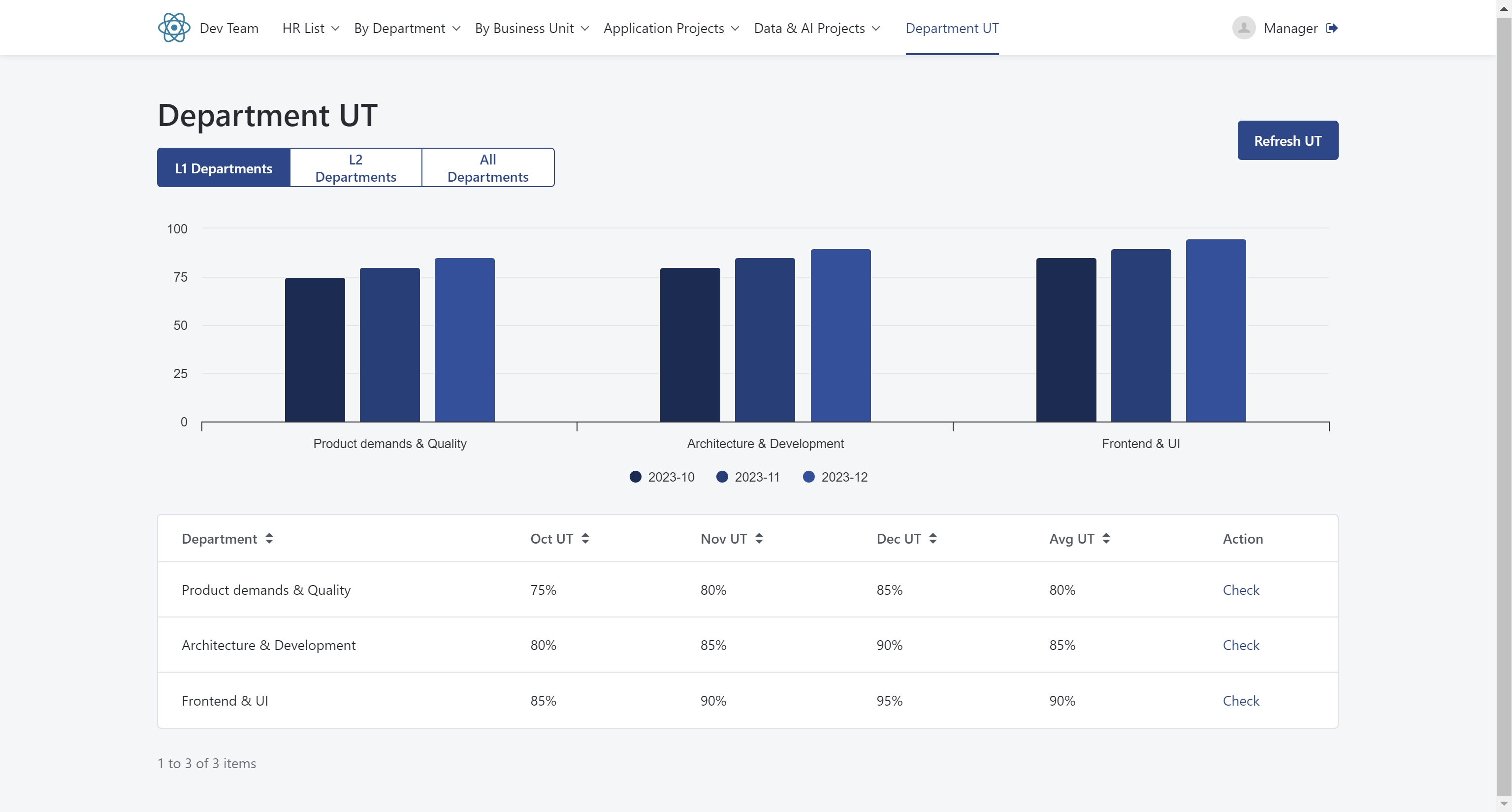The height and width of the screenshot is (812, 1512).
Task: Open the Department UT nav tab
Action: (x=952, y=28)
